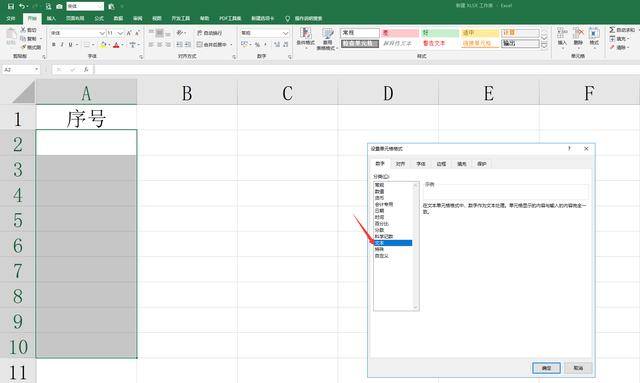Center text horizontally in cell
This screenshot has height=383, width=640.
pos(160,45)
